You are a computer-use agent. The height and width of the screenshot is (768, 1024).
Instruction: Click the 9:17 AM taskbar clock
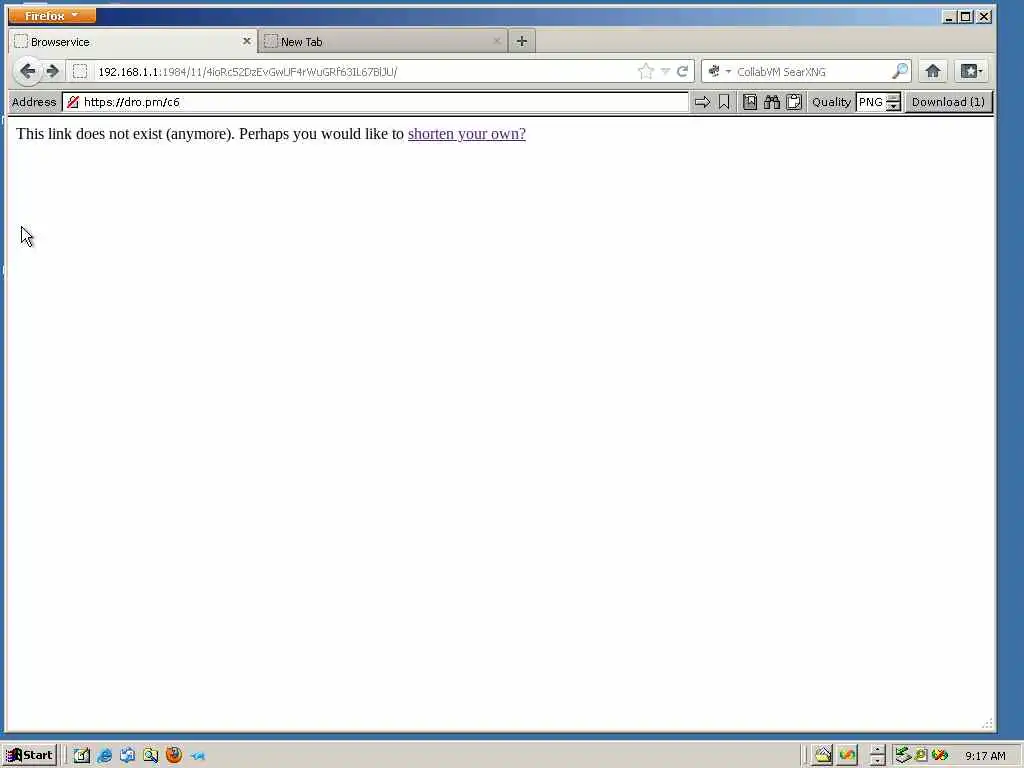coord(985,756)
